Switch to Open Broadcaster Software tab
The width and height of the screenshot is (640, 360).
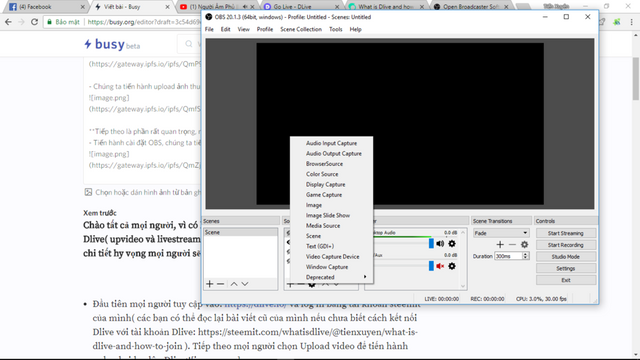coord(470,7)
